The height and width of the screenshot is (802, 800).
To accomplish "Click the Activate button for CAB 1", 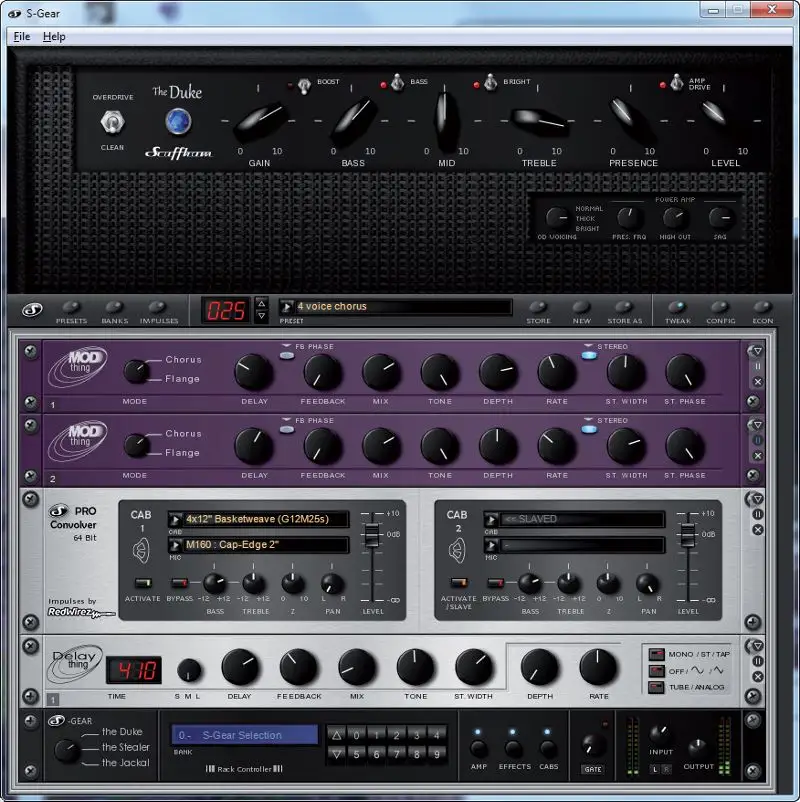I will (x=142, y=582).
